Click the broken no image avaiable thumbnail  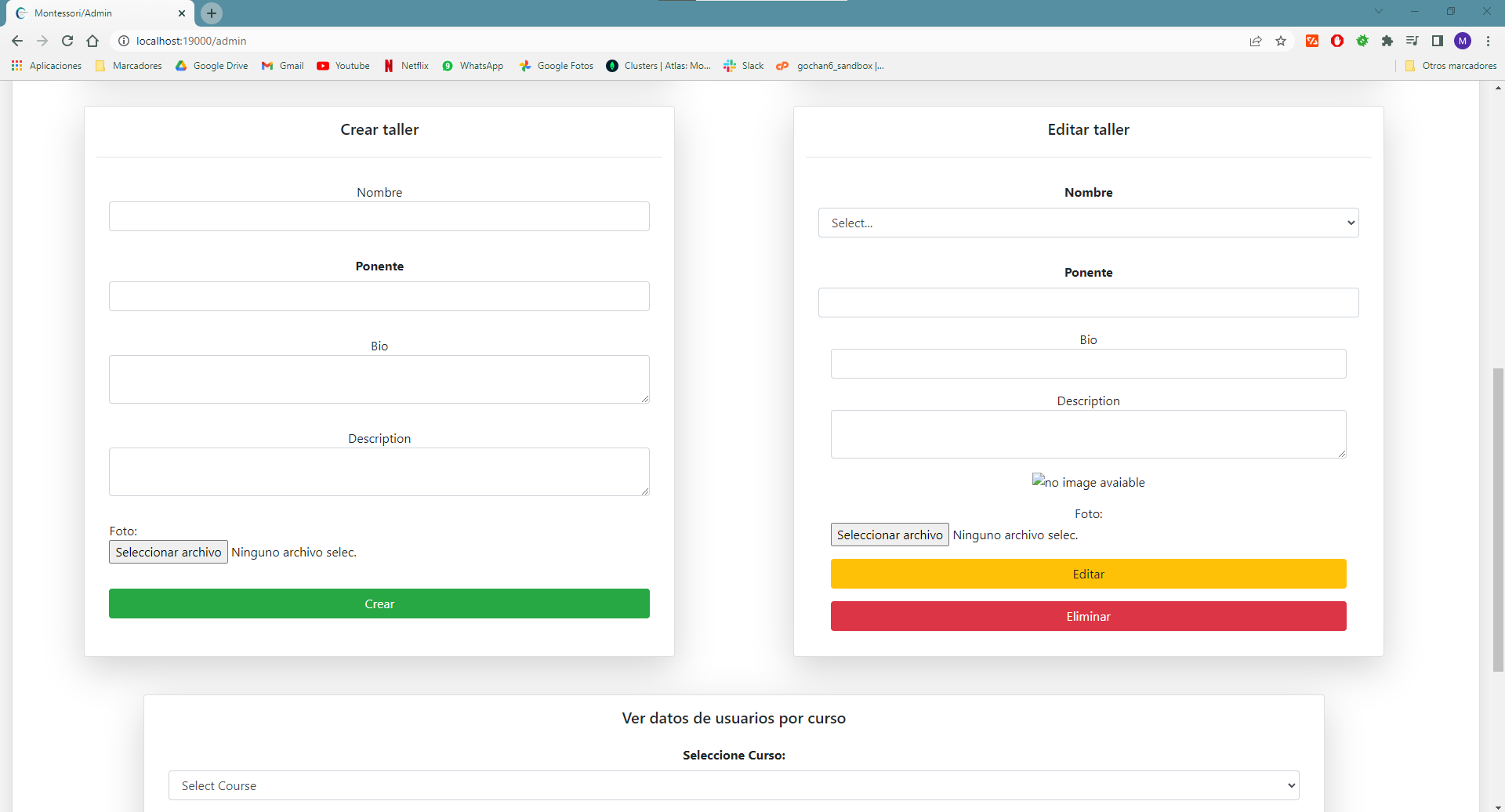click(1089, 482)
